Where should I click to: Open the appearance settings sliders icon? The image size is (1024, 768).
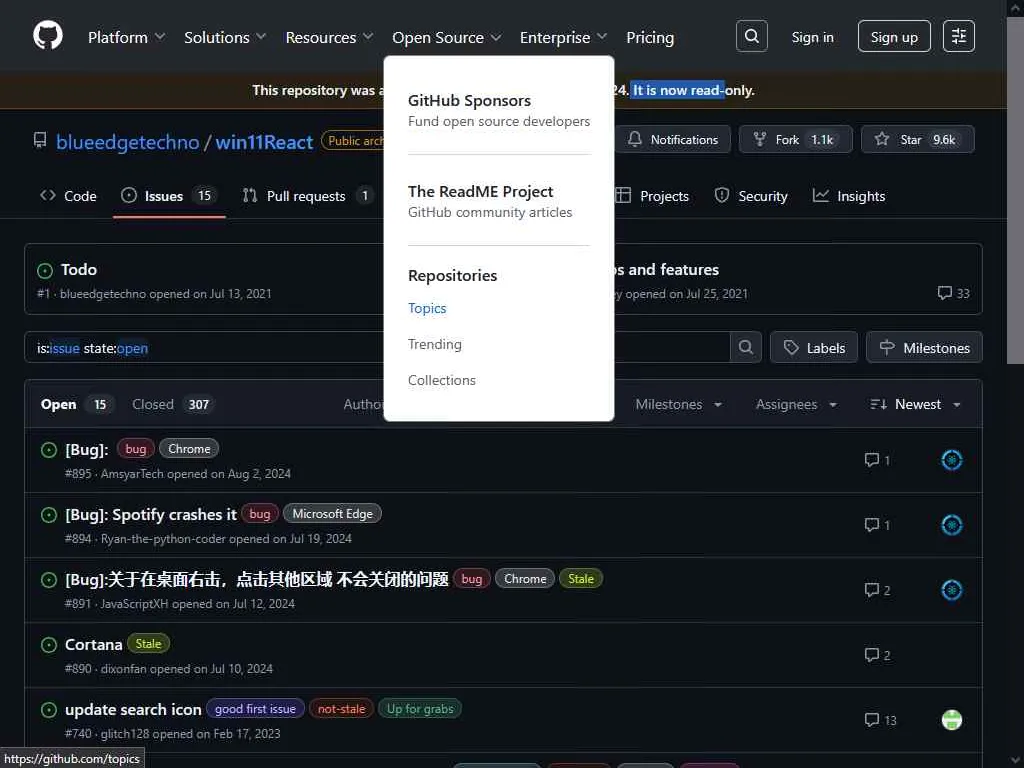pyautogui.click(x=959, y=36)
